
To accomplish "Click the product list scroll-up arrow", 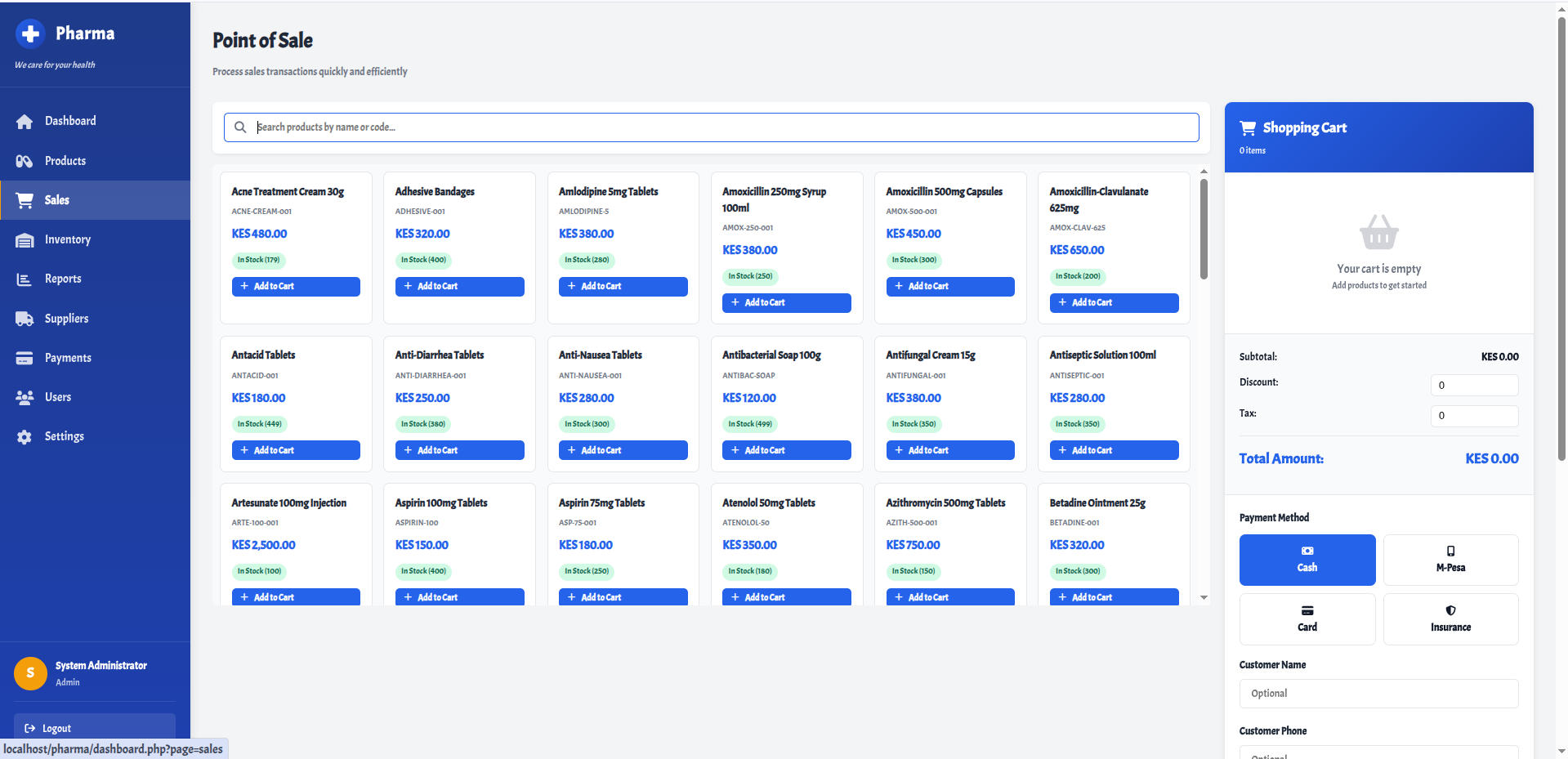I will 1204,172.
